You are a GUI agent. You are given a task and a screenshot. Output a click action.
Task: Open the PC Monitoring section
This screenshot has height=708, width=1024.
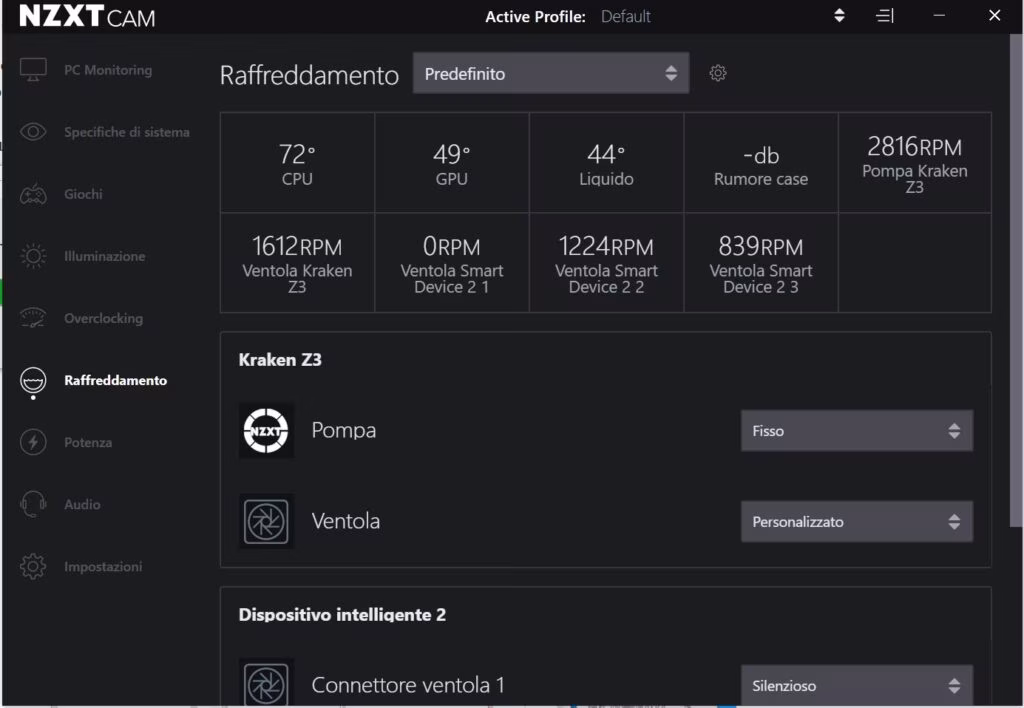[x=108, y=70]
